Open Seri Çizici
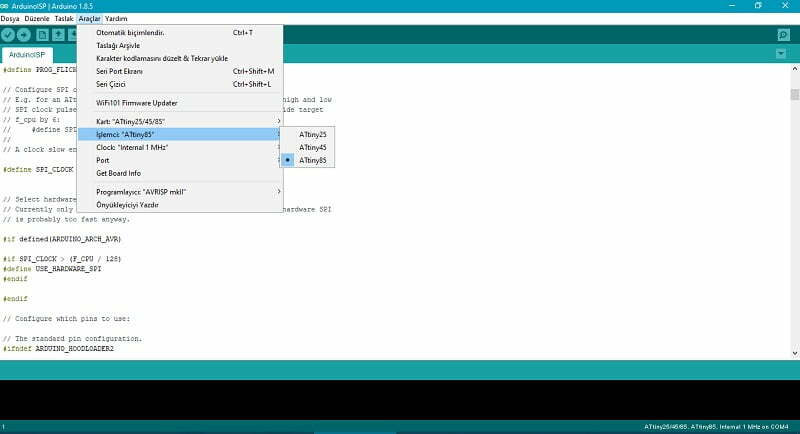This screenshot has width=800, height=434. (180, 84)
